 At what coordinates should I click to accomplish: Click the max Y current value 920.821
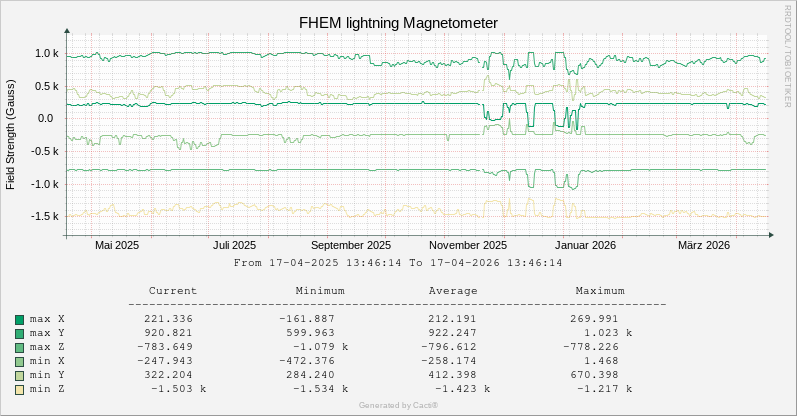point(168,333)
